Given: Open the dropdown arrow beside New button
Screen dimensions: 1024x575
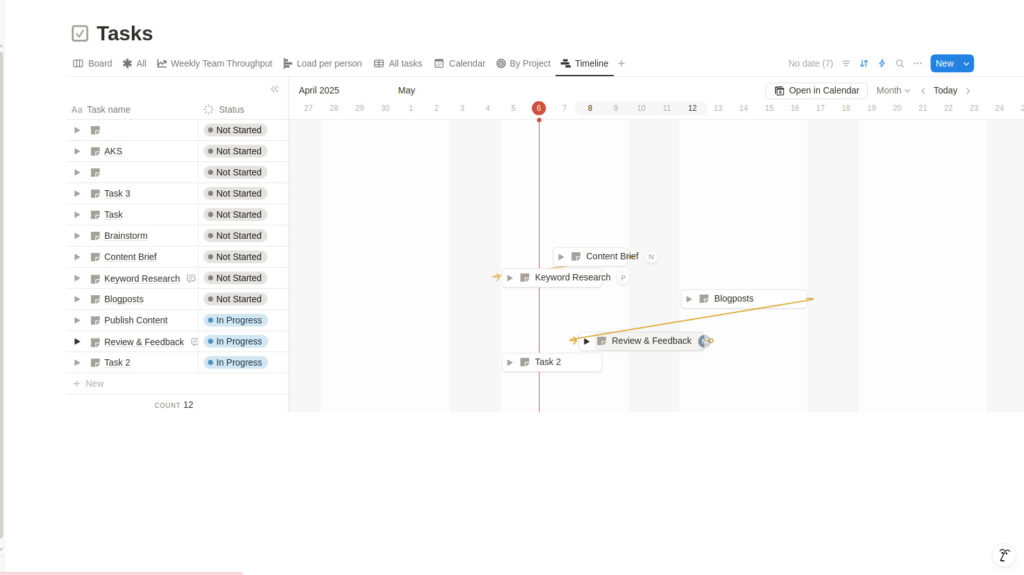Looking at the screenshot, I should [x=966, y=63].
